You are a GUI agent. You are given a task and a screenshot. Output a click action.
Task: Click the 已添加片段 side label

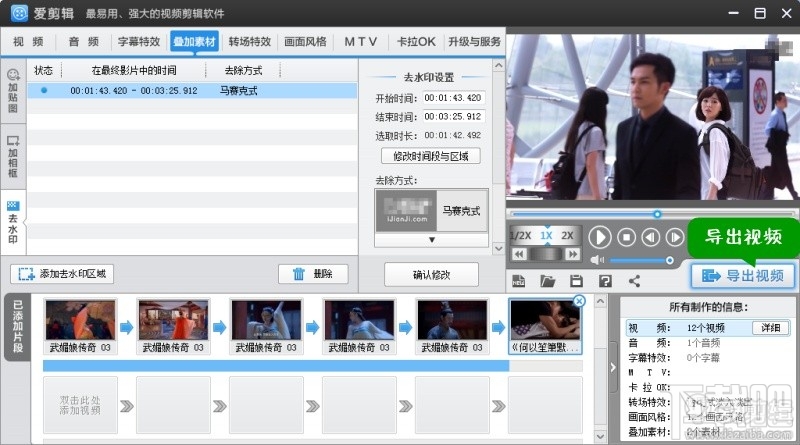point(17,327)
